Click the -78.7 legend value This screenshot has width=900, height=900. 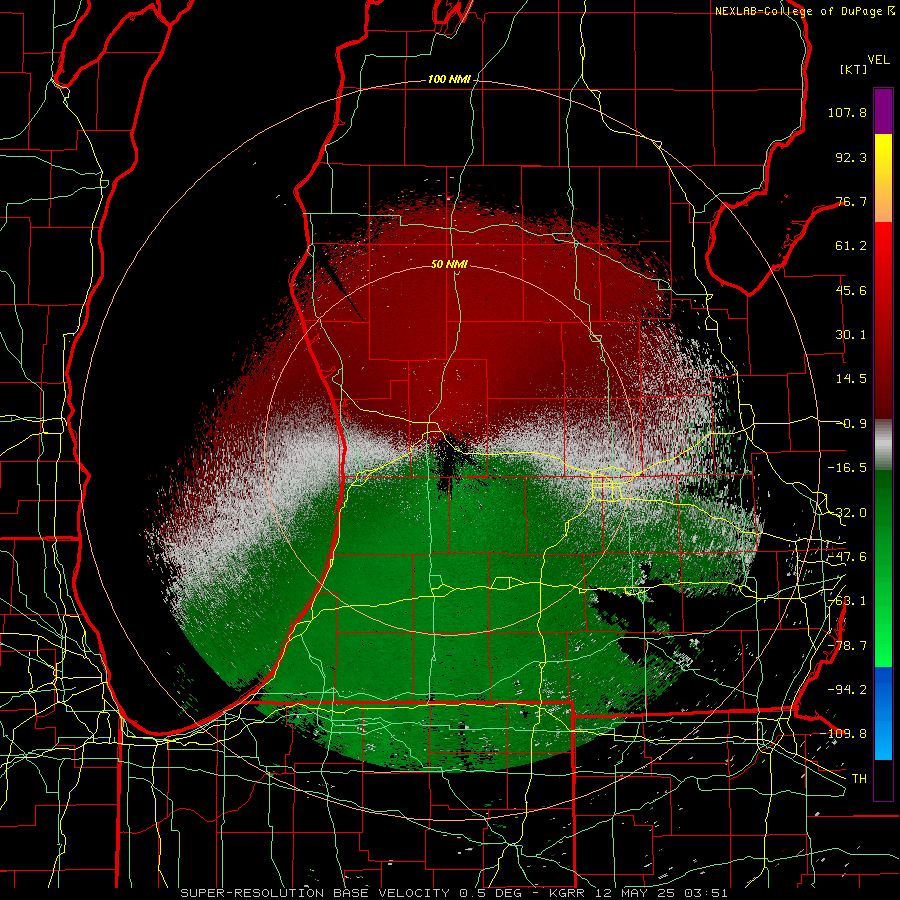point(847,646)
